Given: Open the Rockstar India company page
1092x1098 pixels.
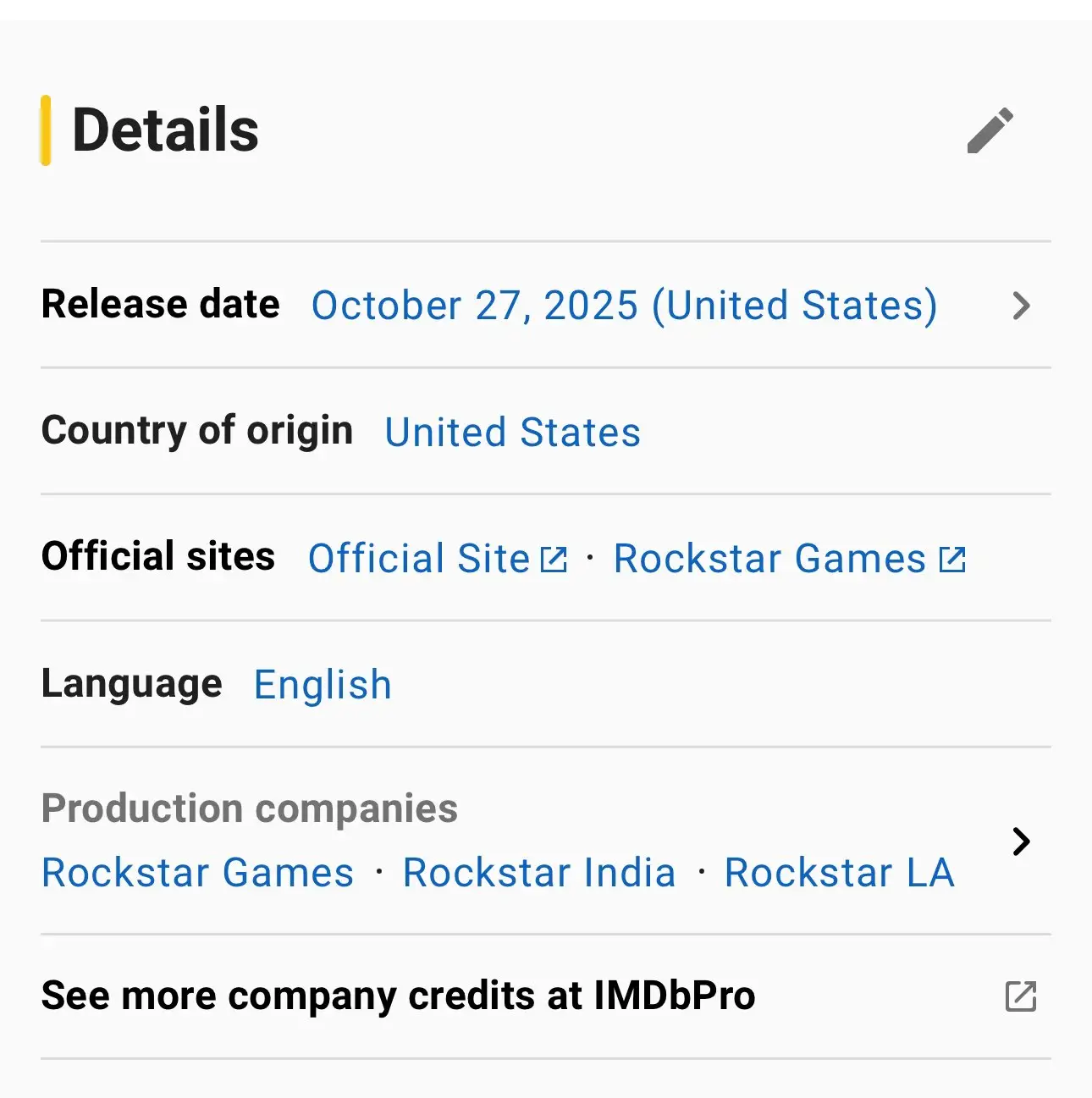Looking at the screenshot, I should coord(538,873).
